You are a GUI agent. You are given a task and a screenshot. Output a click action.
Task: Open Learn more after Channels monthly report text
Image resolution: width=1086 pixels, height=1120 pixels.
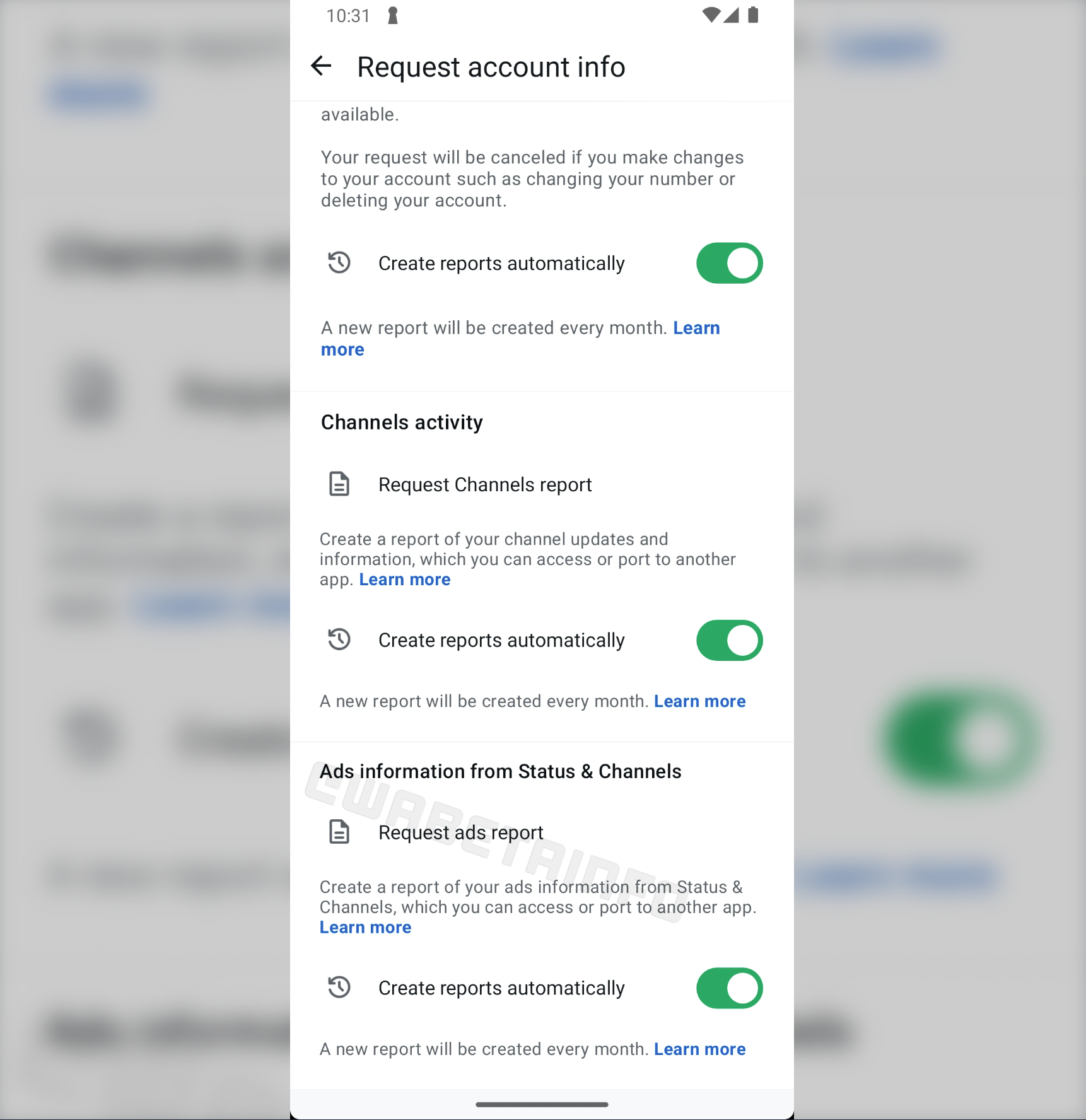pyautogui.click(x=699, y=701)
